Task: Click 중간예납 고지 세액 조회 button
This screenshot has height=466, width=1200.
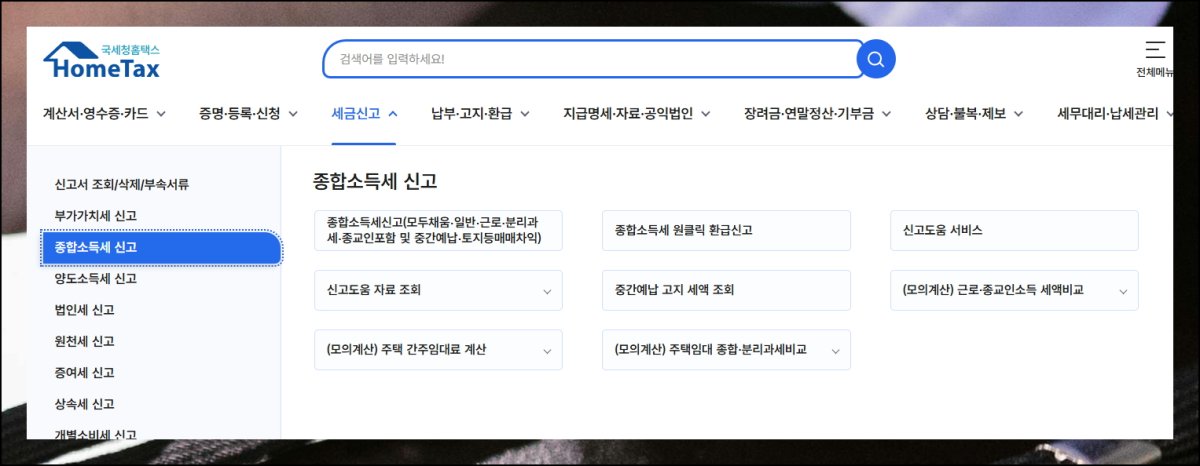Action: point(726,290)
